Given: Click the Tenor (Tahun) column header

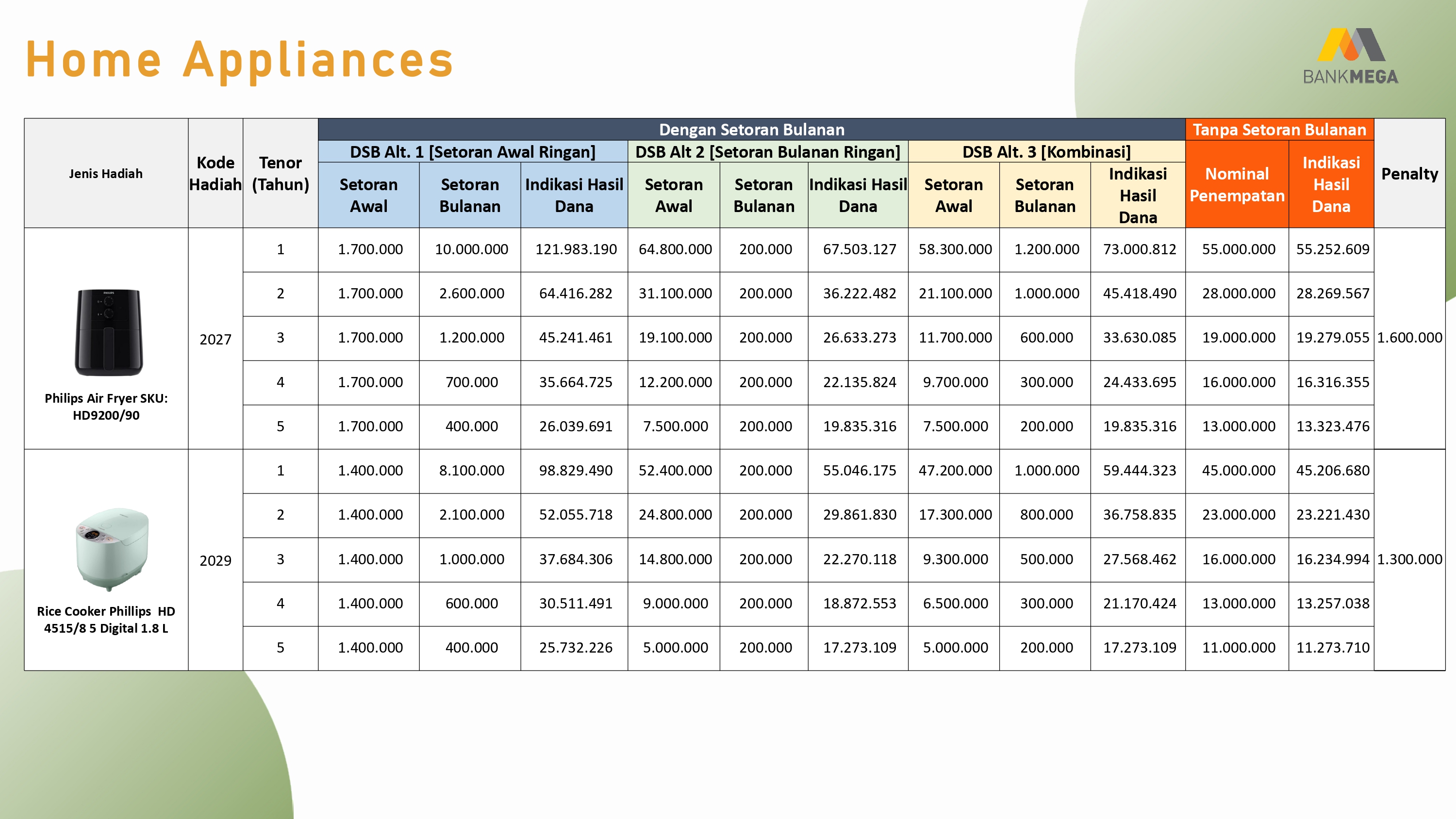Looking at the screenshot, I should (x=281, y=174).
